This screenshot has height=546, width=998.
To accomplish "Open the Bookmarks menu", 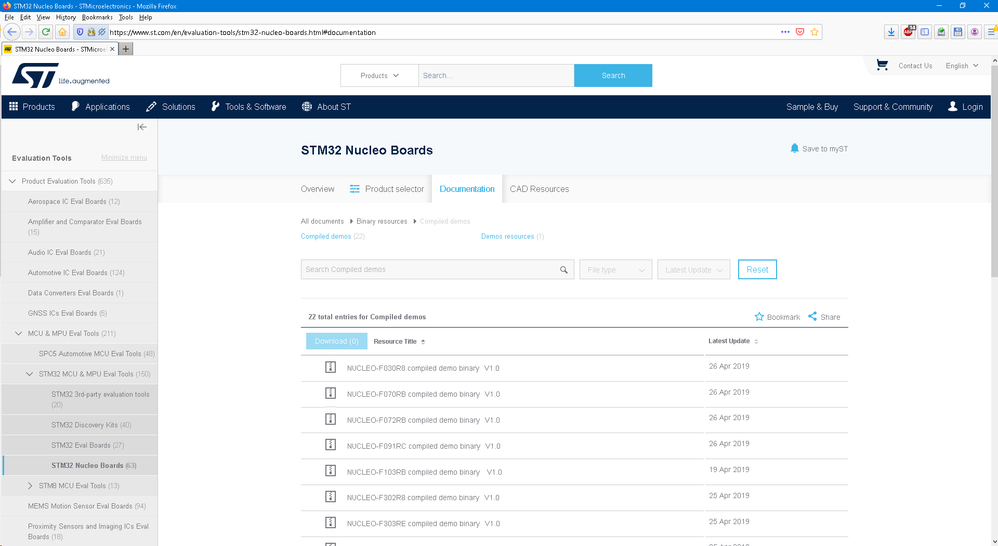I will [x=97, y=17].
